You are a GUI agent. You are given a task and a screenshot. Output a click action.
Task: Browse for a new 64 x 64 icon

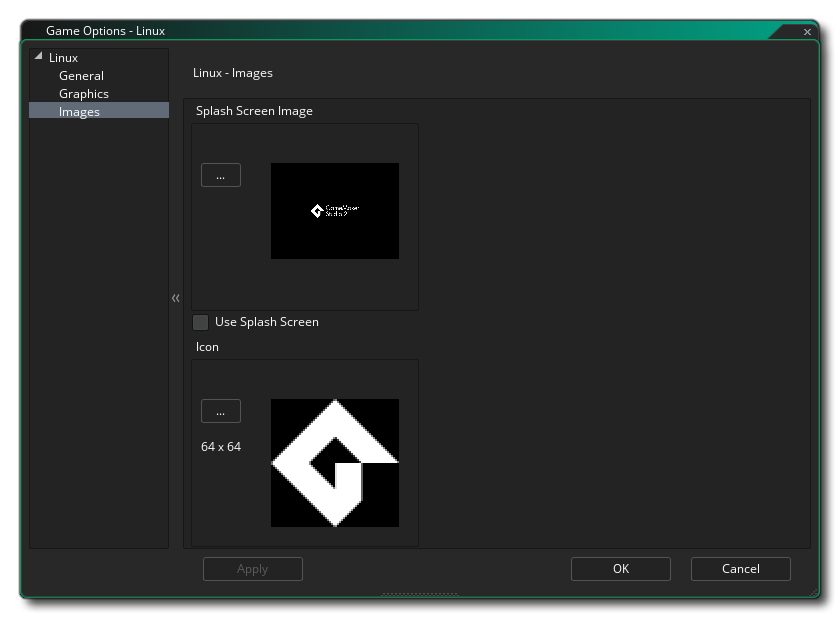click(220, 410)
